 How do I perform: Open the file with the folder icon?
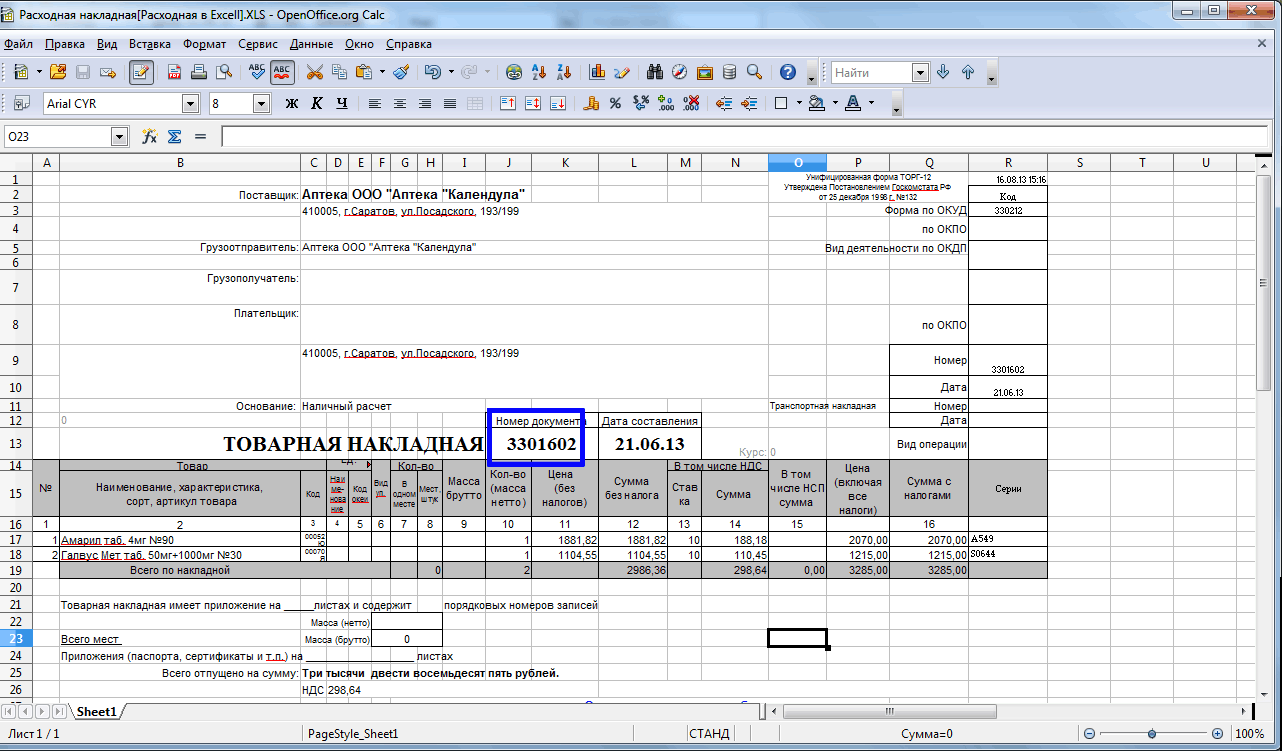click(58, 72)
